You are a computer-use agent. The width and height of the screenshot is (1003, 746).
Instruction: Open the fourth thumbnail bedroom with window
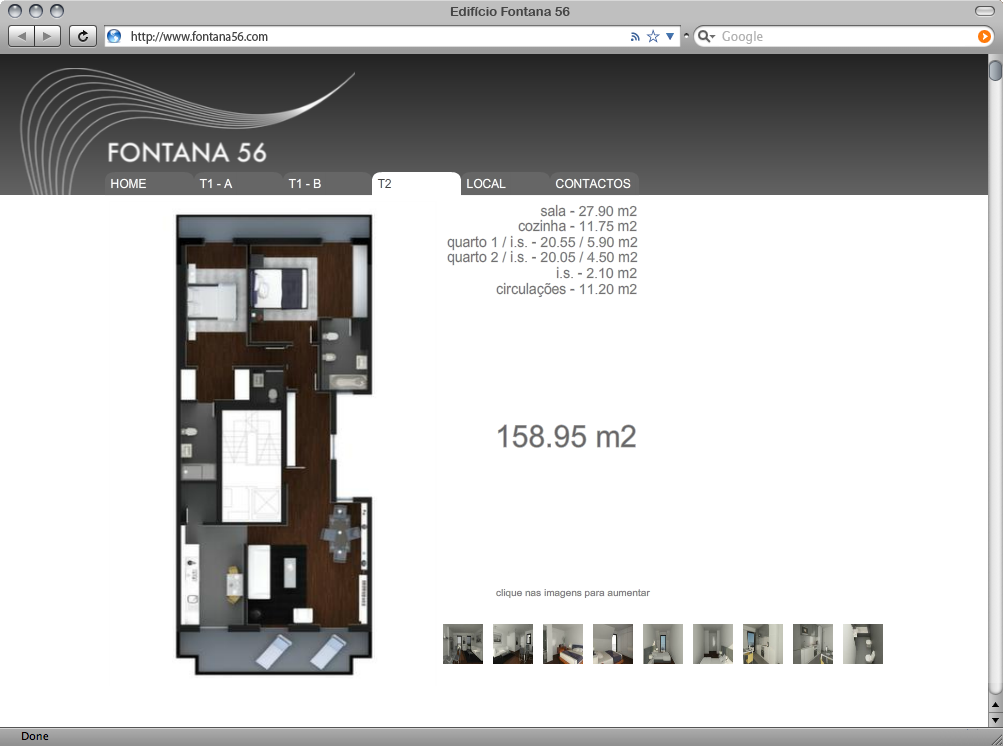click(x=613, y=644)
